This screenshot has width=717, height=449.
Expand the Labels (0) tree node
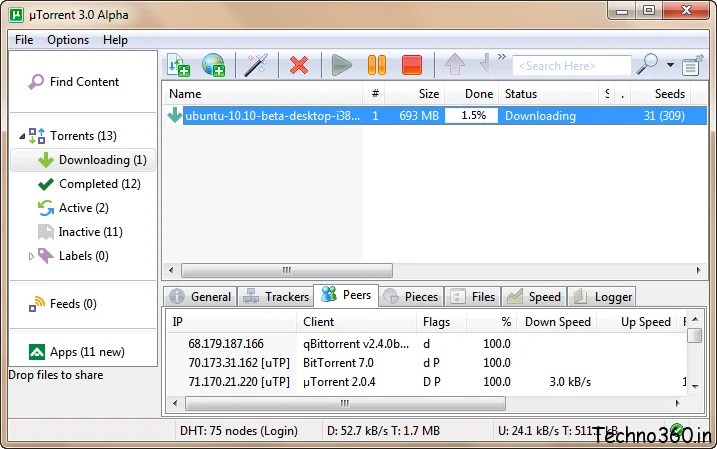coord(31,256)
